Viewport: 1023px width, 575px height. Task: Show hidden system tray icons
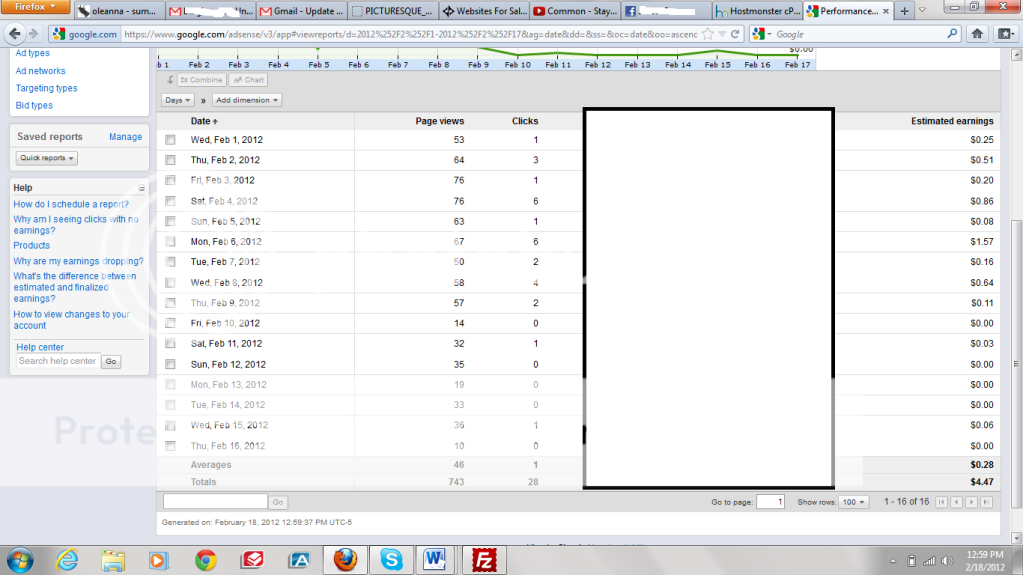893,561
